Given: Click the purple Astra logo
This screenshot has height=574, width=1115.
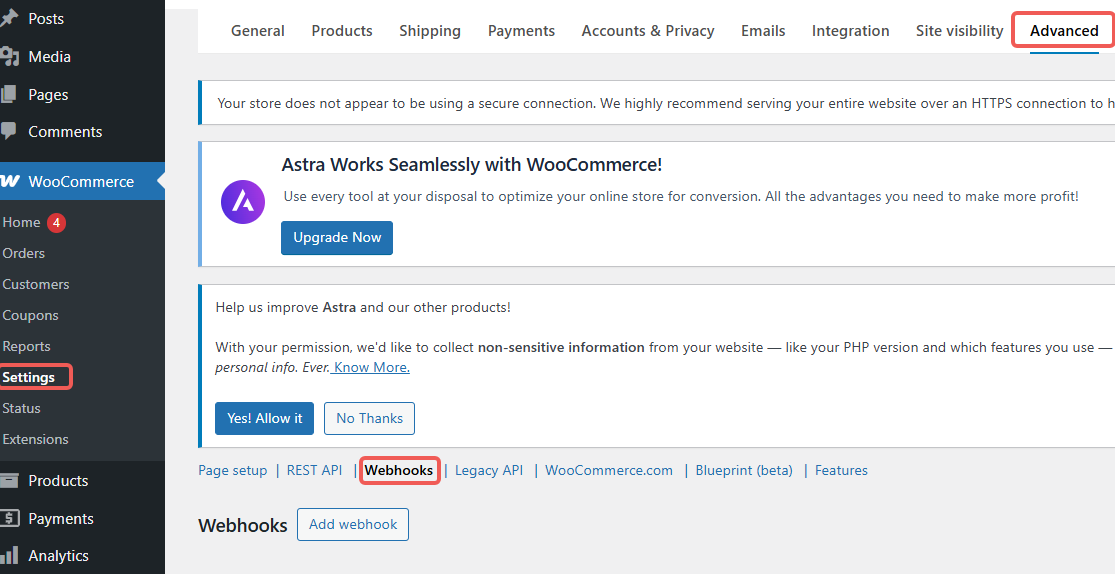Looking at the screenshot, I should [x=243, y=202].
